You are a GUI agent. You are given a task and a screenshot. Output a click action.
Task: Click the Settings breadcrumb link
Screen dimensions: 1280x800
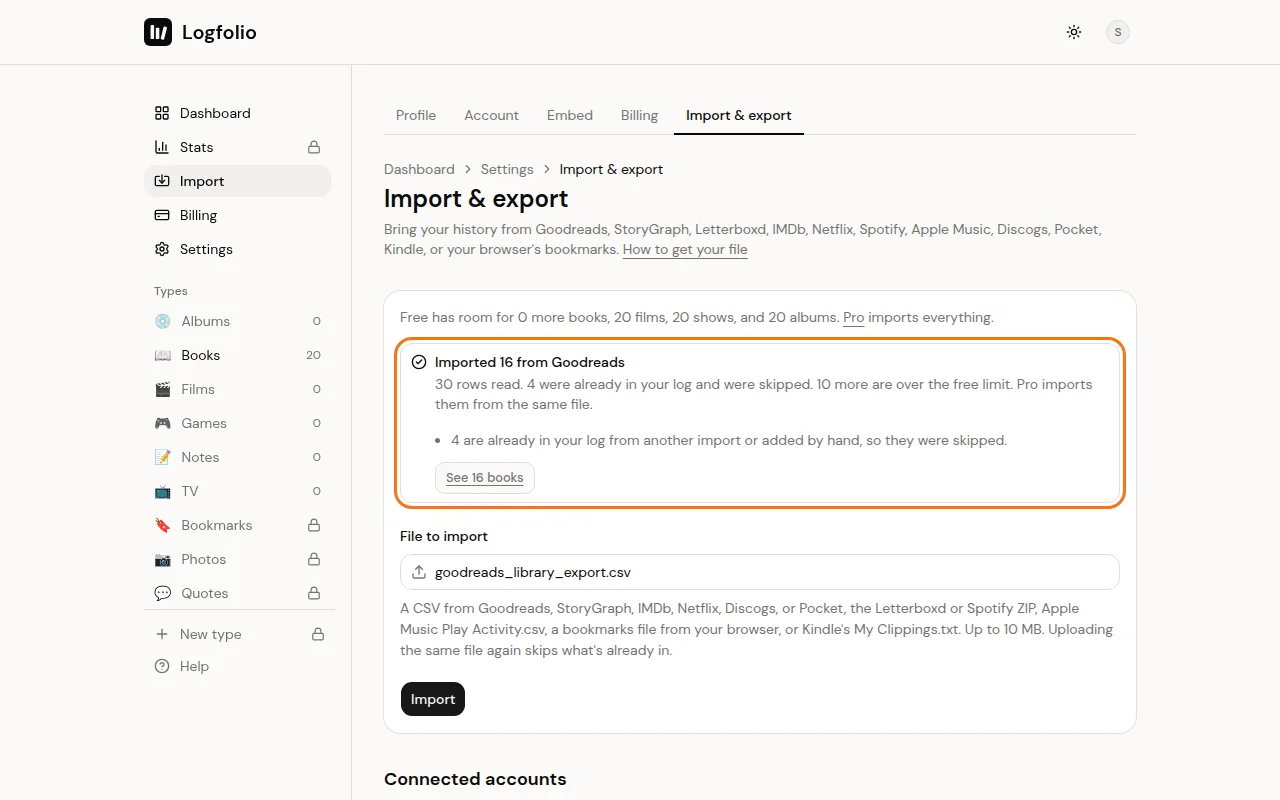(x=507, y=169)
